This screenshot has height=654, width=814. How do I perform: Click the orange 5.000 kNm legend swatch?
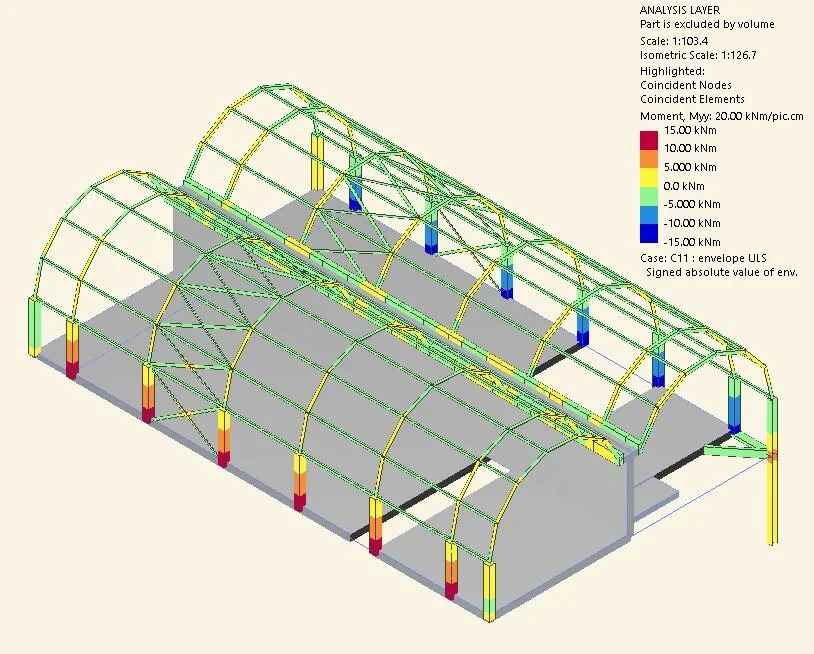coord(648,158)
